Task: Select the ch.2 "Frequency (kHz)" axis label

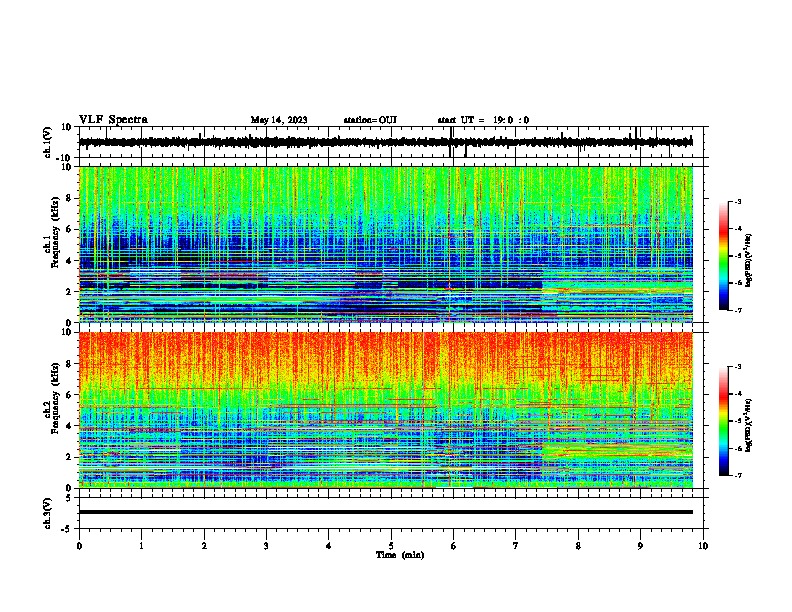Action: tap(55, 398)
